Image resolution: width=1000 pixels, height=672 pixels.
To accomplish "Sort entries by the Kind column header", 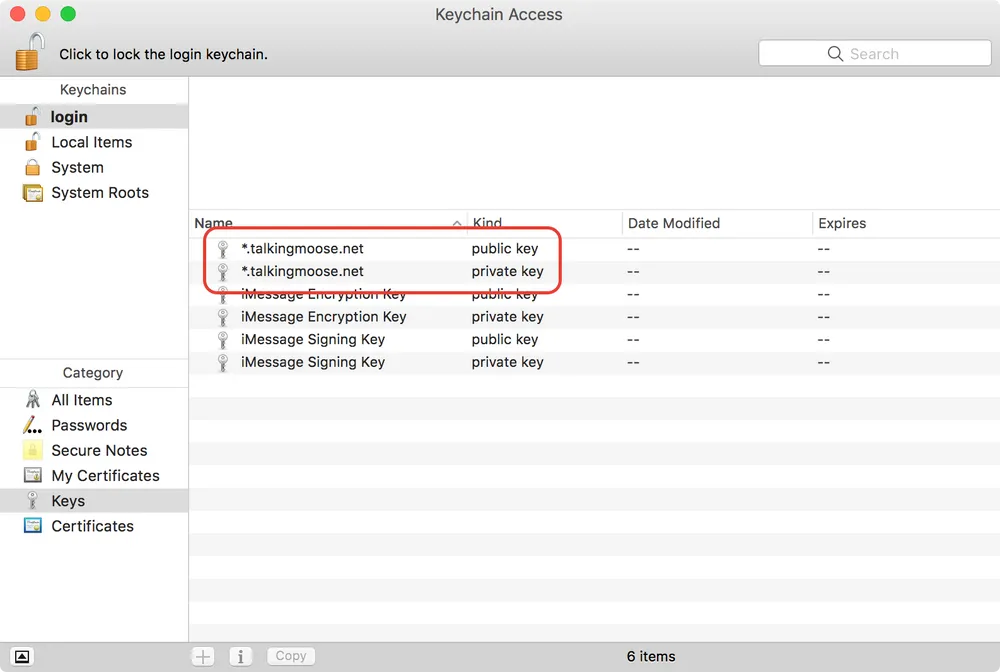I will [487, 223].
